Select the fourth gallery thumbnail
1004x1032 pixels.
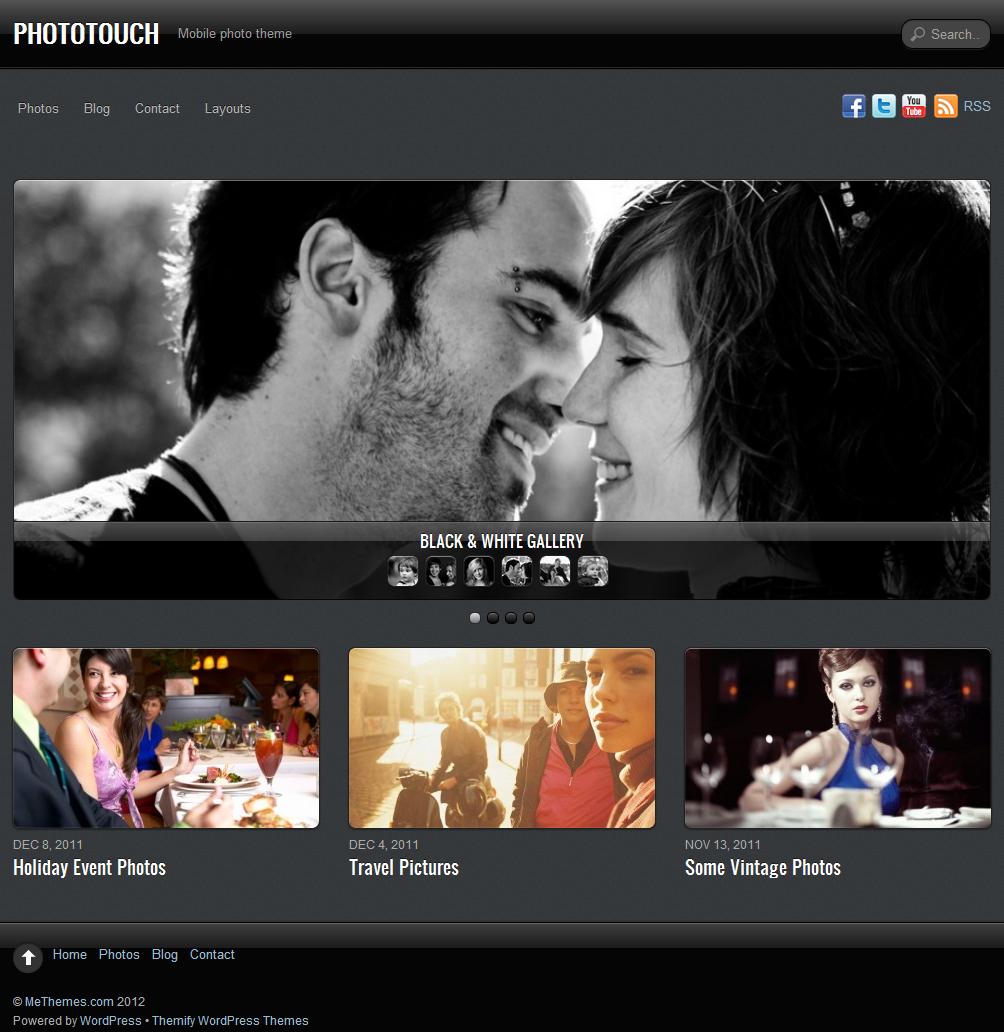point(517,571)
